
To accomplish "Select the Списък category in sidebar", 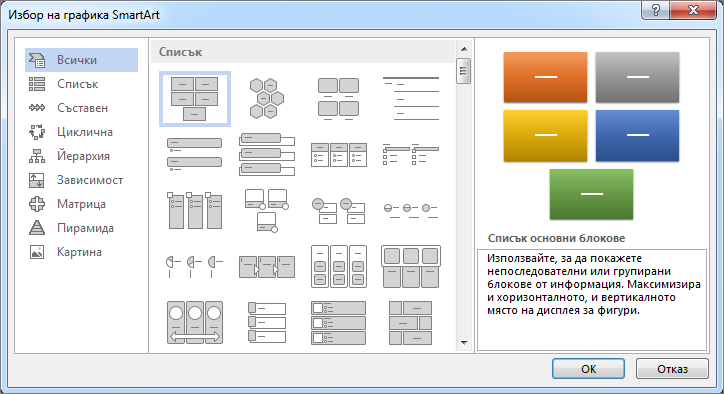I will [81, 84].
